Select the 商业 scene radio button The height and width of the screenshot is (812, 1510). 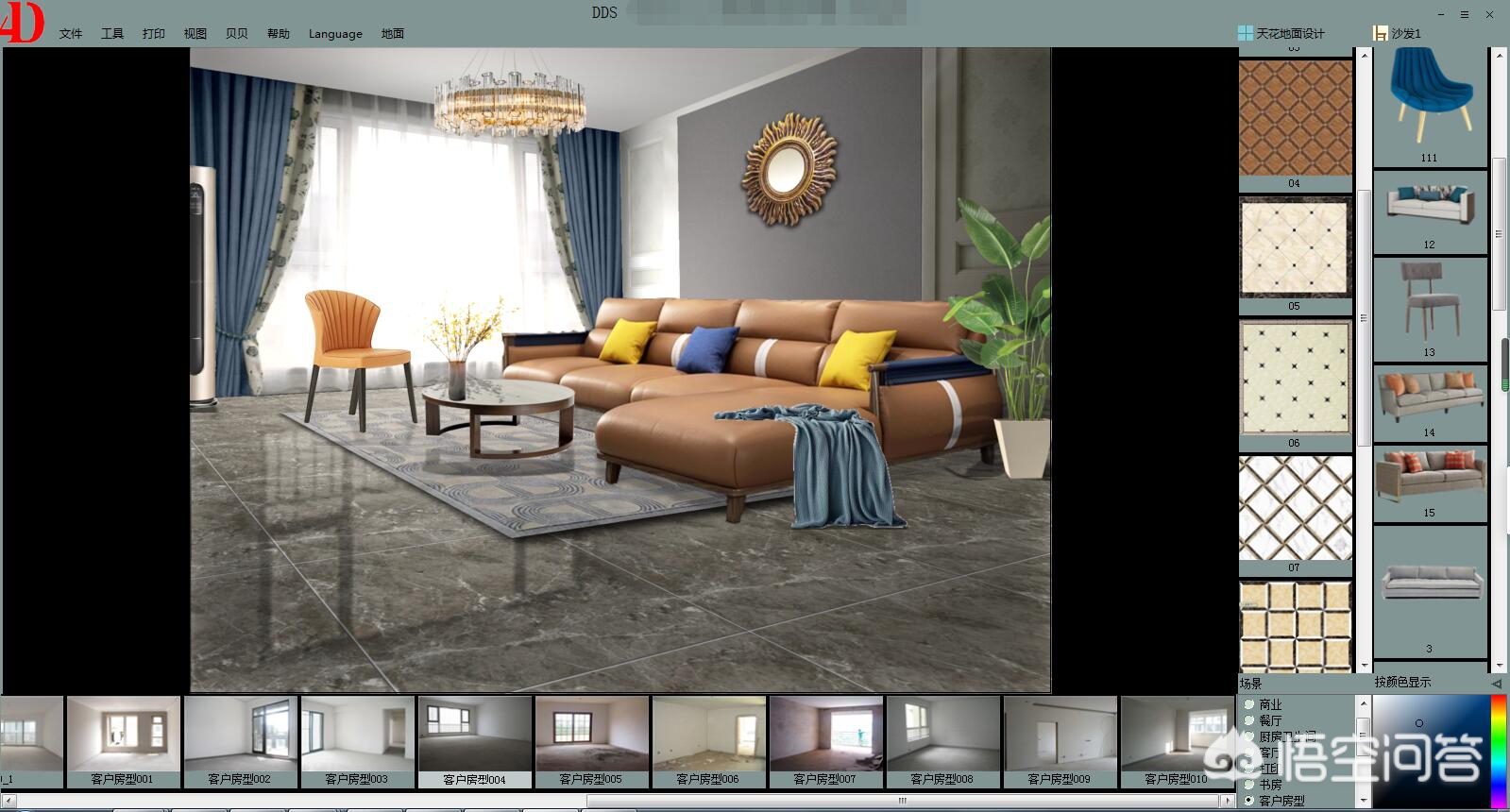point(1249,704)
